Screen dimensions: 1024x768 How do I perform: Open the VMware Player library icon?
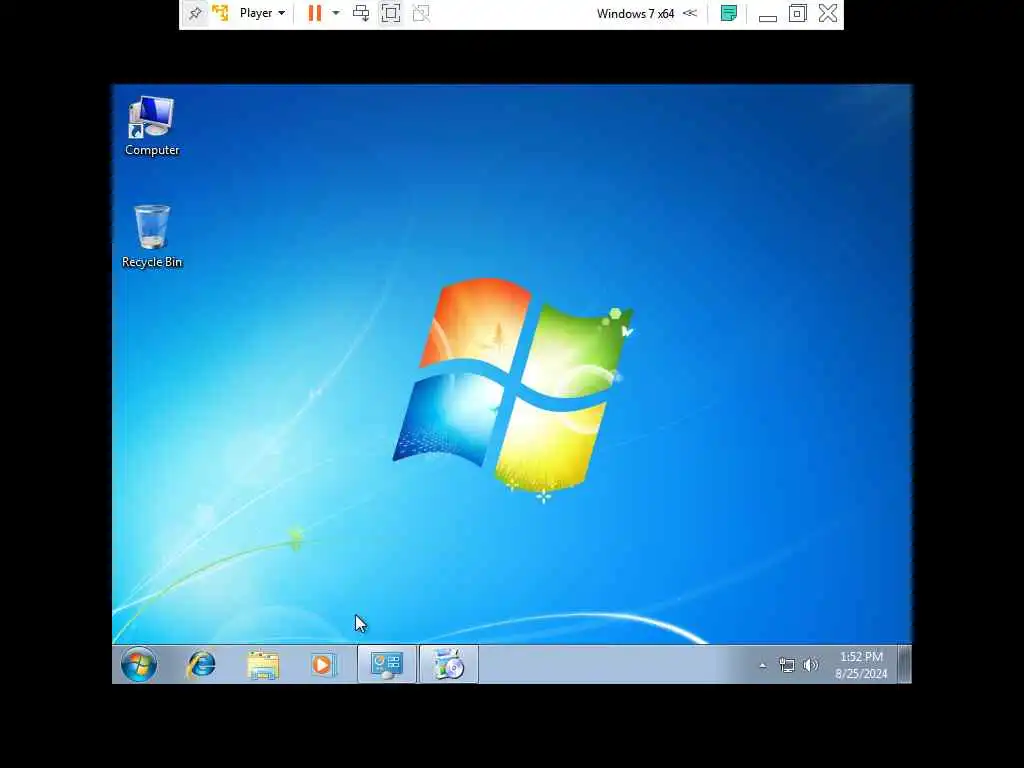click(x=220, y=13)
